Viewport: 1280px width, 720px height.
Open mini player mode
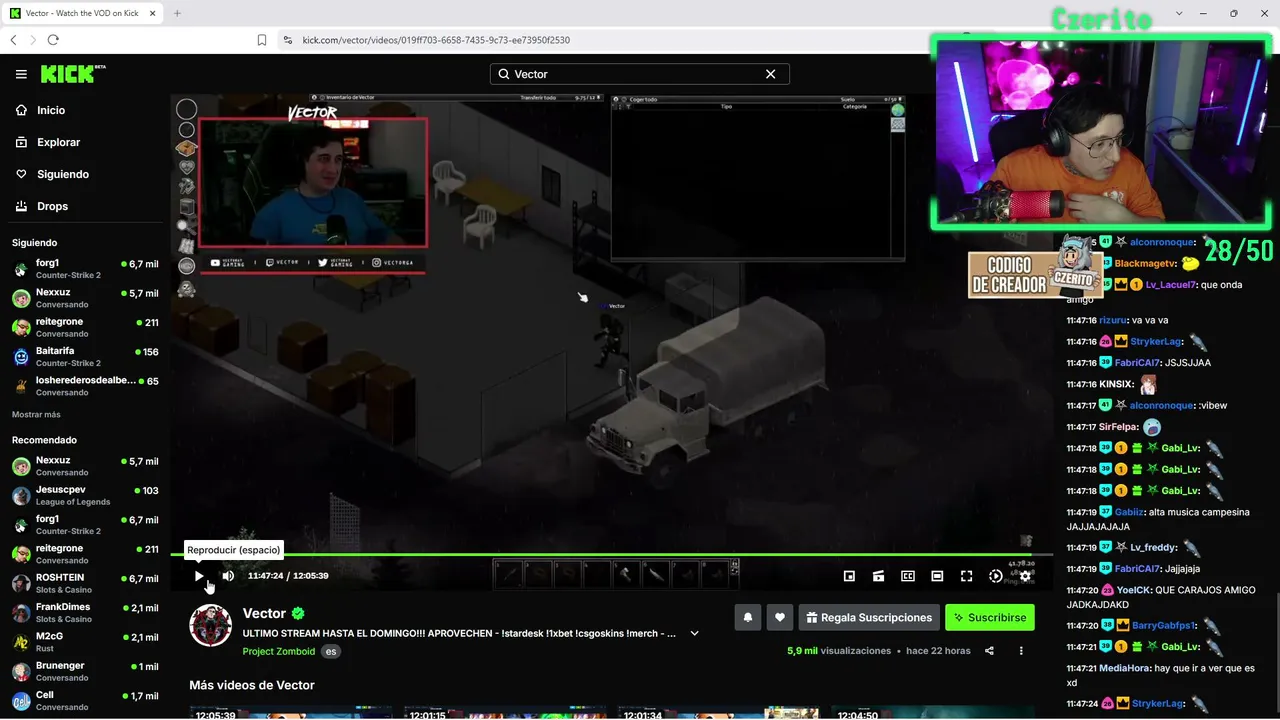[849, 576]
